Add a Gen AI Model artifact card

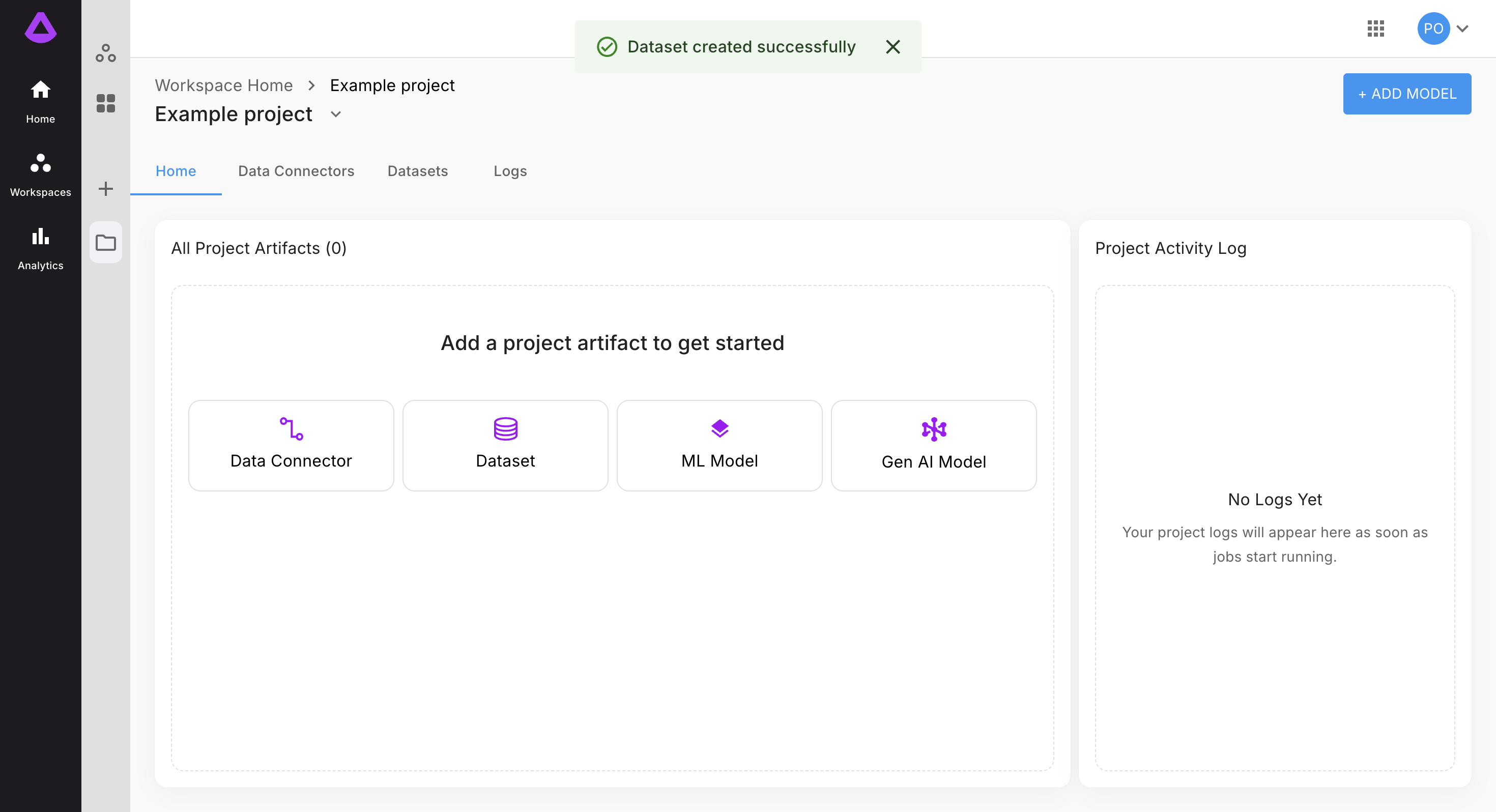click(933, 445)
